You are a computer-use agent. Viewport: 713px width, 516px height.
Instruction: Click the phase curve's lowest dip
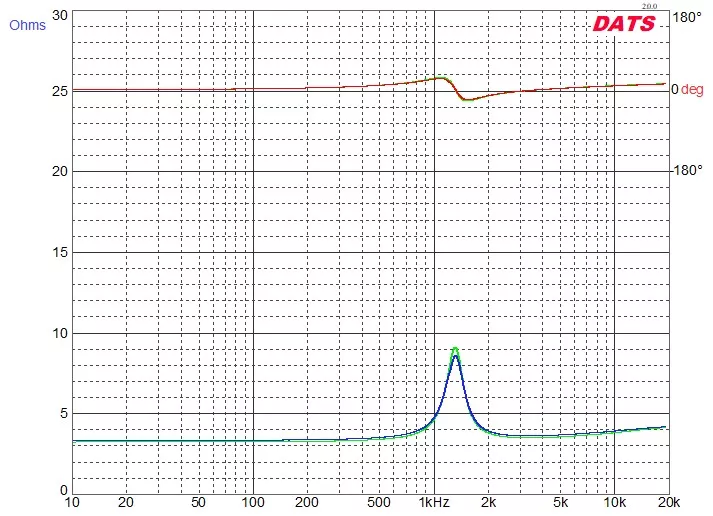point(467,100)
